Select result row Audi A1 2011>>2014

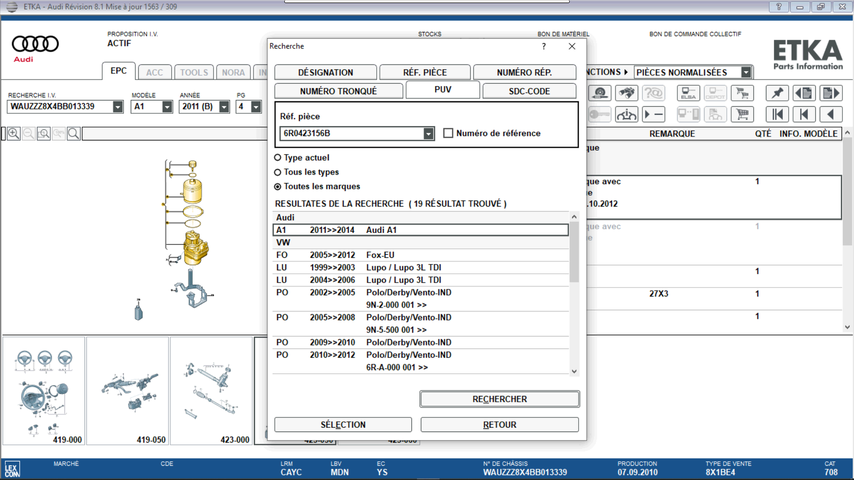420,230
